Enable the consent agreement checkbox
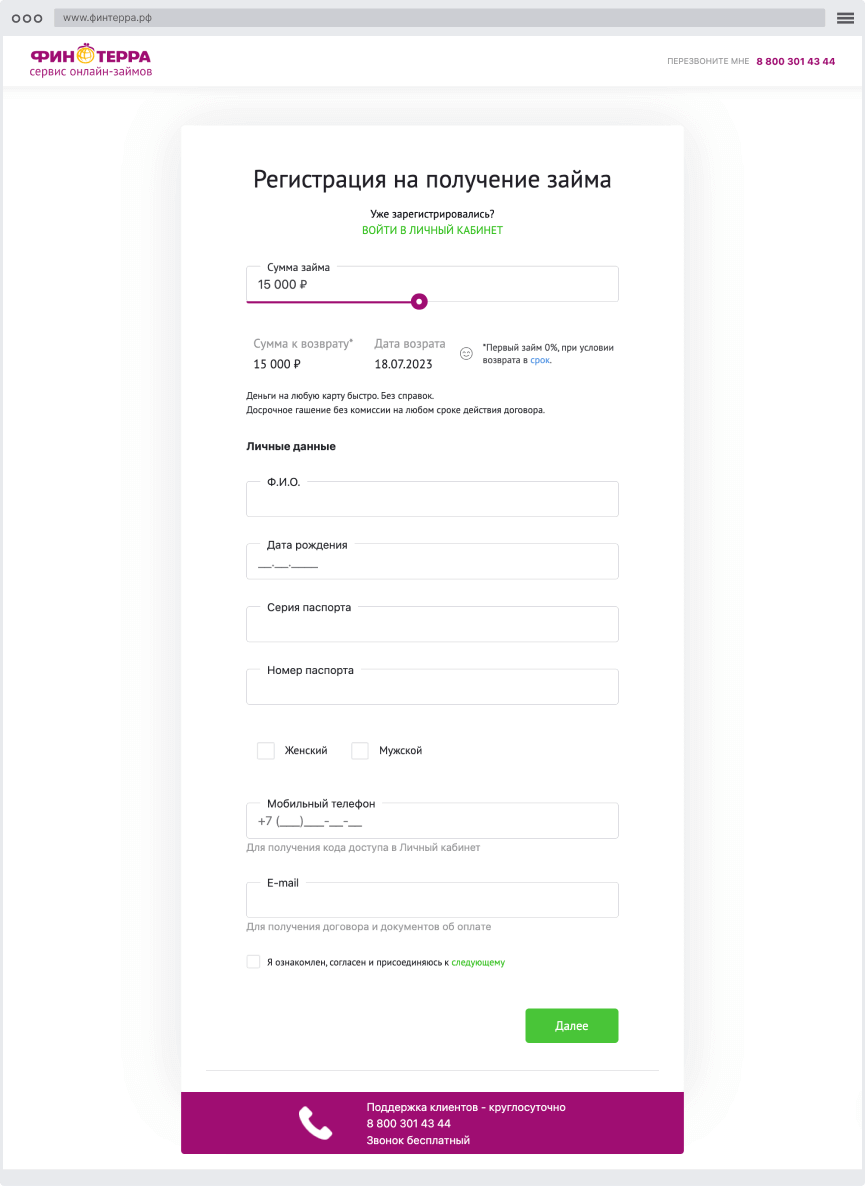Image resolution: width=865 pixels, height=1186 pixels. (x=253, y=961)
